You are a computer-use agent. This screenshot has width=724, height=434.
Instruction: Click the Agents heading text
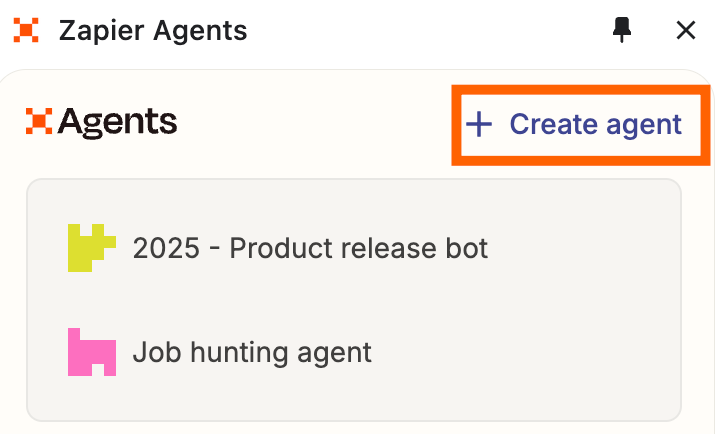coord(117,122)
